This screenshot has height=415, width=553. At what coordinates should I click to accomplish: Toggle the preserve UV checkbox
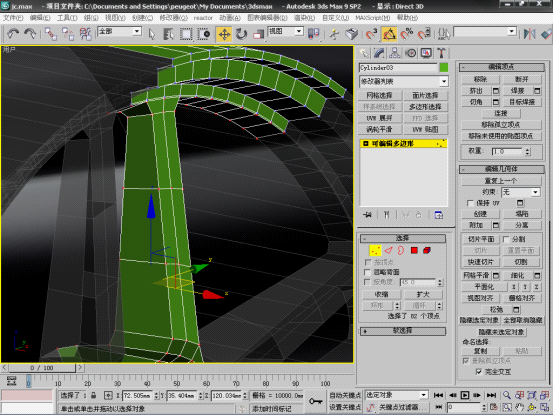470,203
